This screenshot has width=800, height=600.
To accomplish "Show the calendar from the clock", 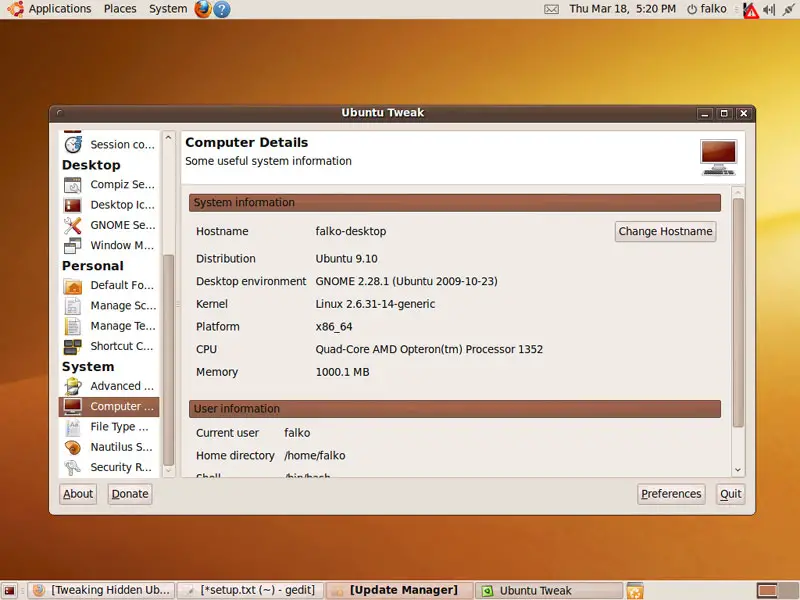I will (x=622, y=9).
